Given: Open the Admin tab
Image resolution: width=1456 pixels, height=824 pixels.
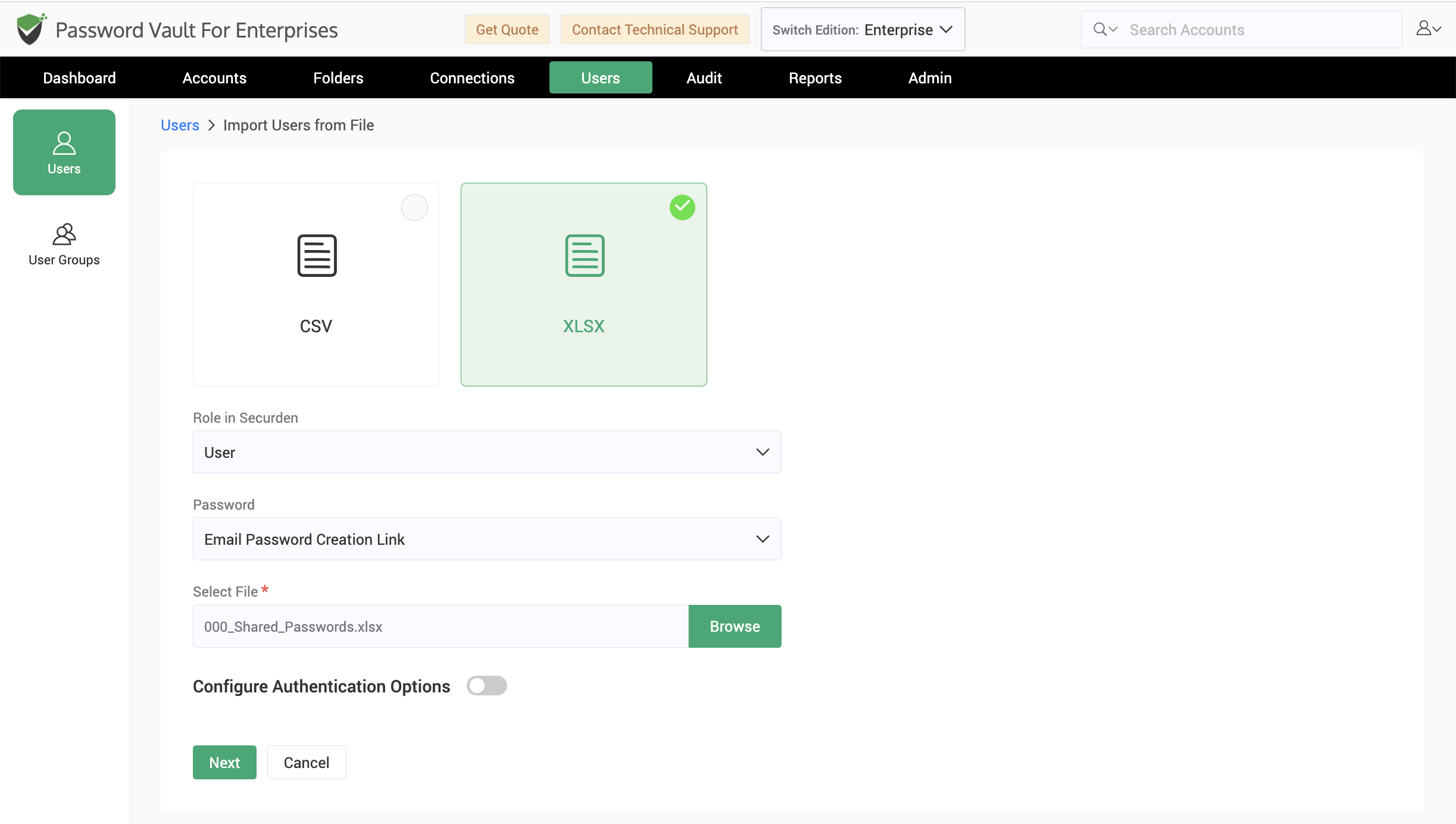Looking at the screenshot, I should coord(930,78).
